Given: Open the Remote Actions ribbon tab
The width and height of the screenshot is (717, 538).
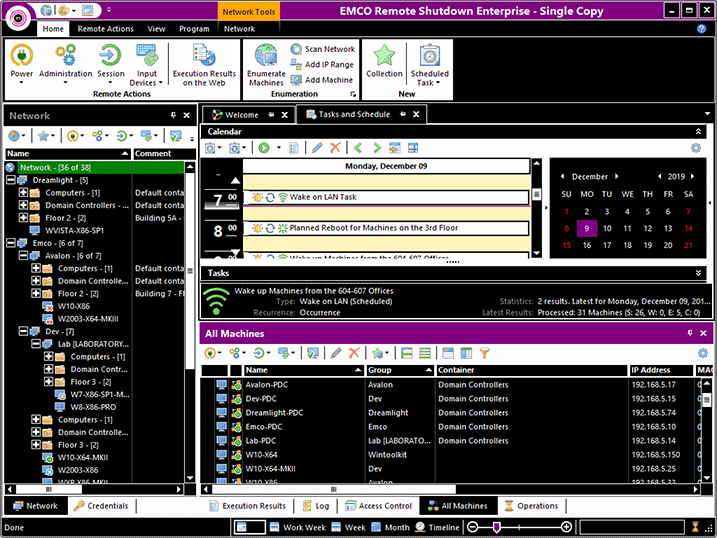Looking at the screenshot, I should 105,29.
